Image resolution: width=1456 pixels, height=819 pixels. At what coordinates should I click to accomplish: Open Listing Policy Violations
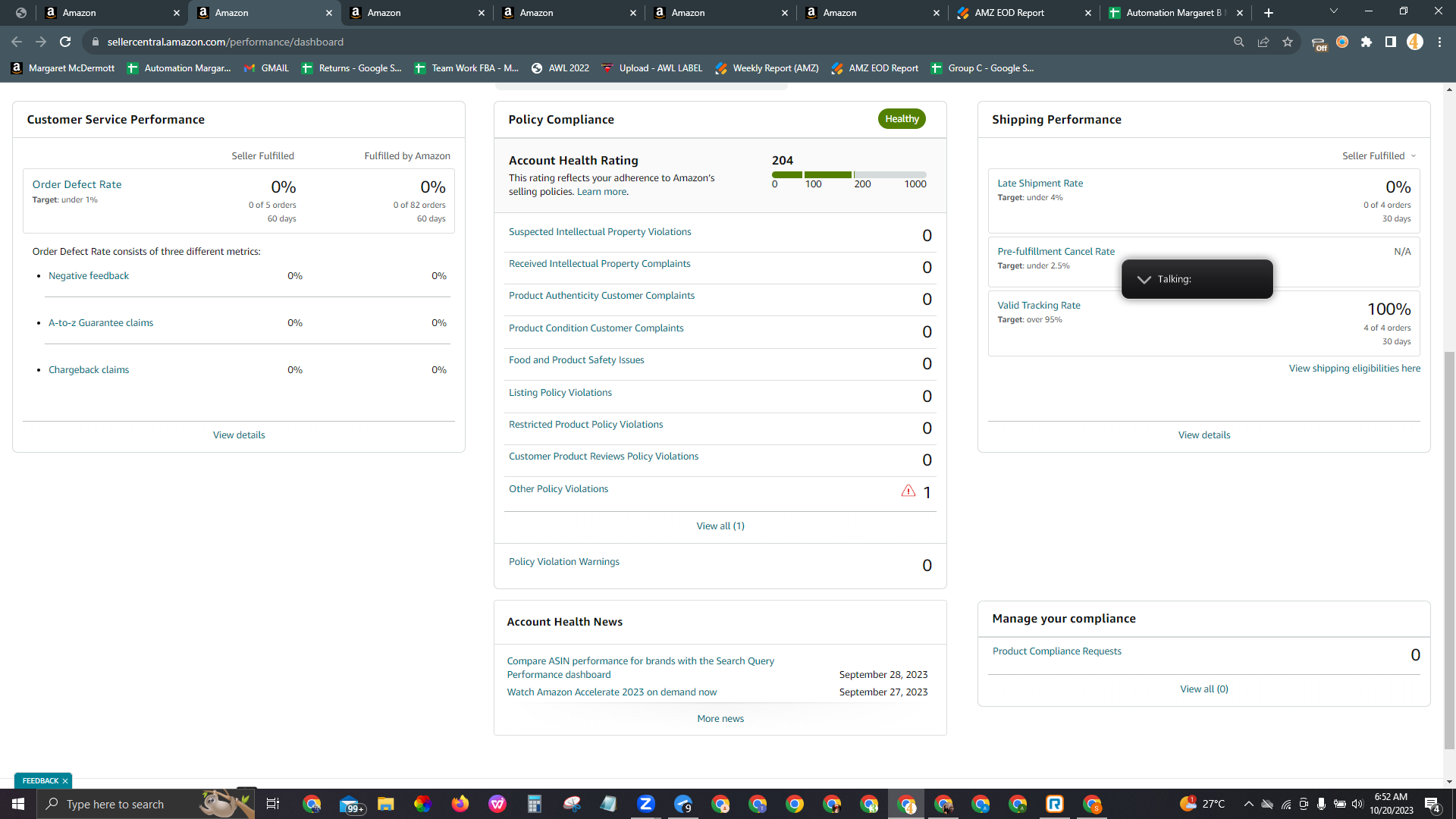point(560,393)
